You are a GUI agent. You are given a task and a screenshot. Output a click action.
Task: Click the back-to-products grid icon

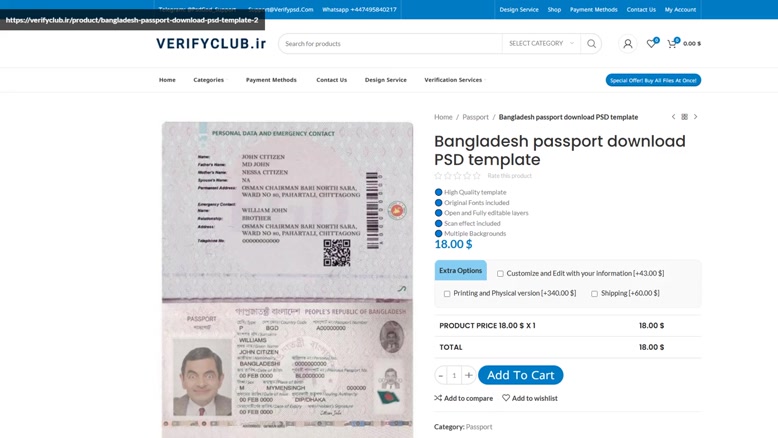coord(685,117)
